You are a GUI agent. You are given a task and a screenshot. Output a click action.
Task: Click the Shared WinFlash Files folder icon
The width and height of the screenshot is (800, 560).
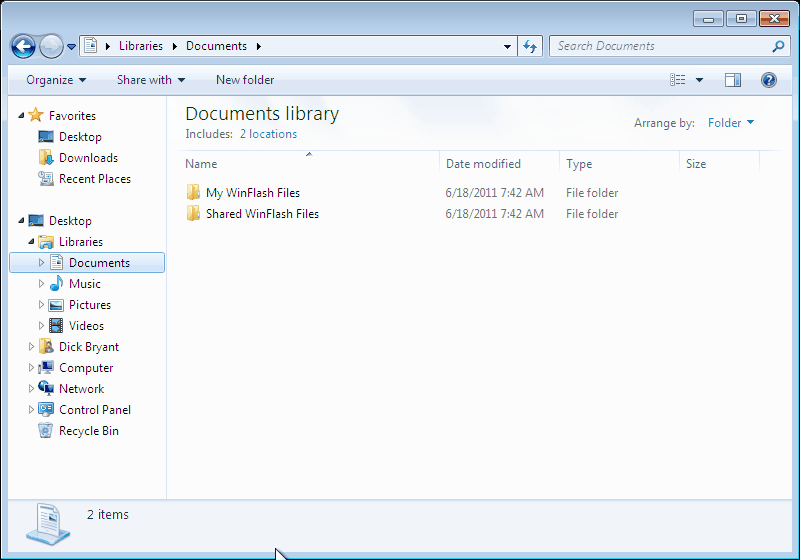(193, 213)
